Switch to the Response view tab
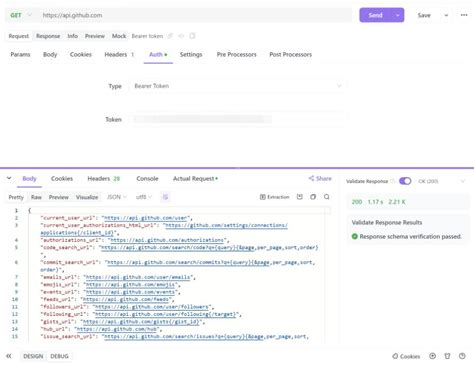The image size is (474, 365). click(48, 36)
